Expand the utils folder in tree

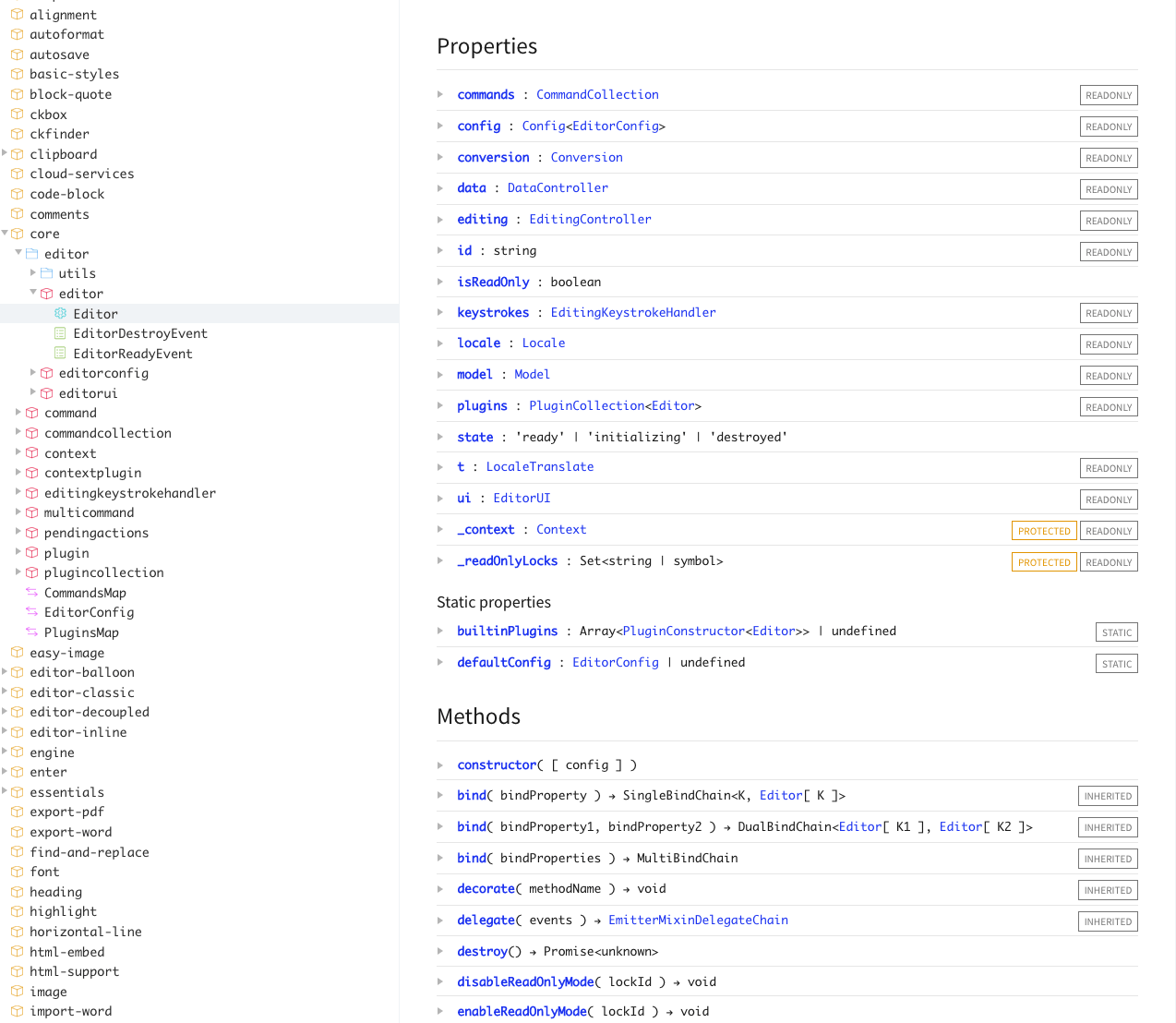click(x=33, y=272)
